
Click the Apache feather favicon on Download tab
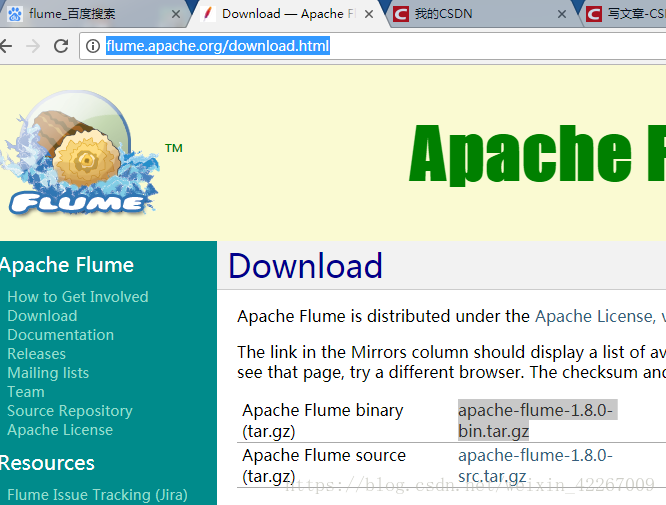(208, 14)
